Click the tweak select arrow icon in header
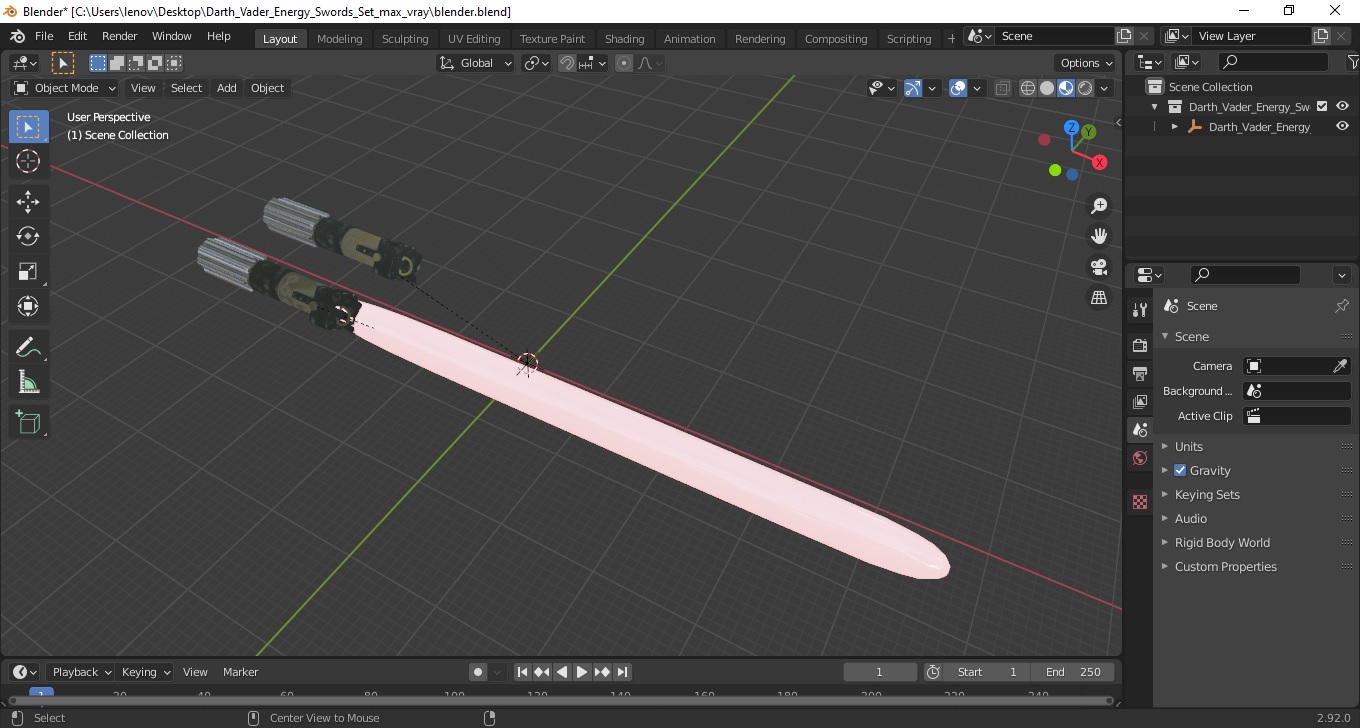 click(x=63, y=63)
